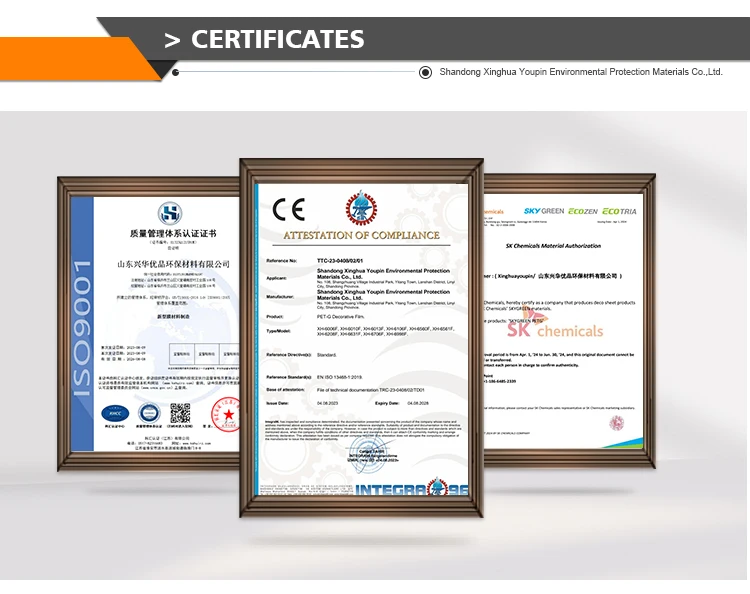Click the Reference No TTC-23-0408/02/01 value

point(340,261)
